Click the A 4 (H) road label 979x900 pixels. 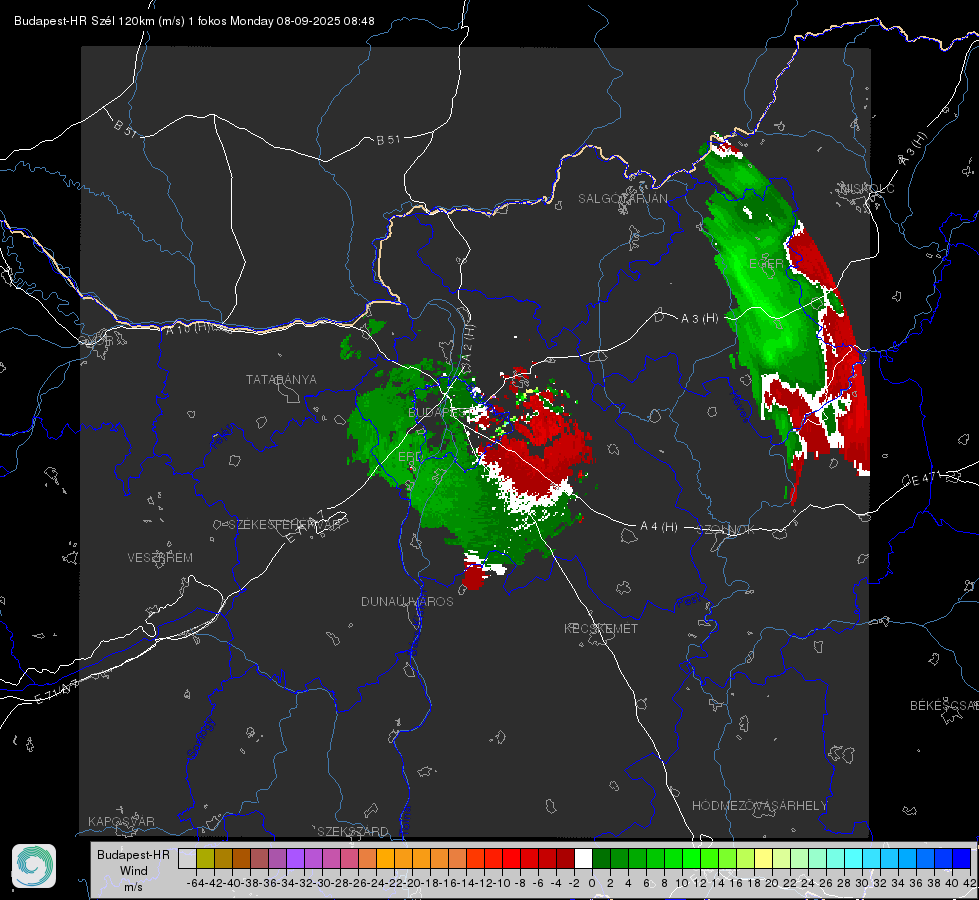tap(659, 527)
